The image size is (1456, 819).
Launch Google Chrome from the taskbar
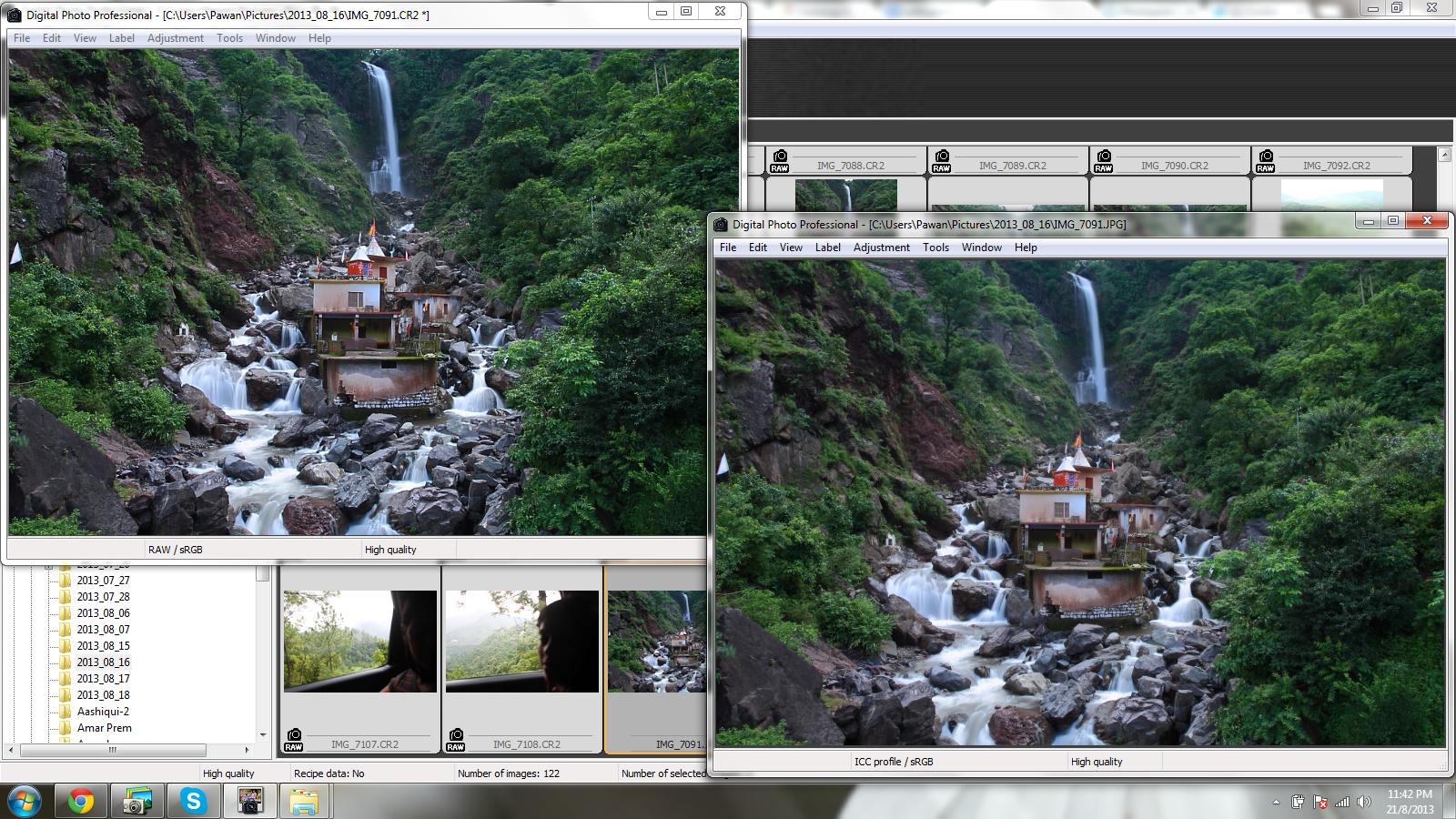(81, 802)
